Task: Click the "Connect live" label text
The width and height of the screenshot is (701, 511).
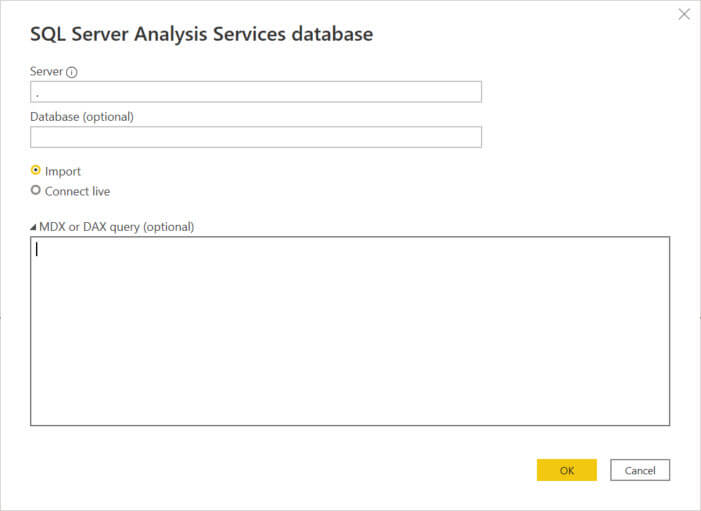Action: pyautogui.click(x=77, y=190)
